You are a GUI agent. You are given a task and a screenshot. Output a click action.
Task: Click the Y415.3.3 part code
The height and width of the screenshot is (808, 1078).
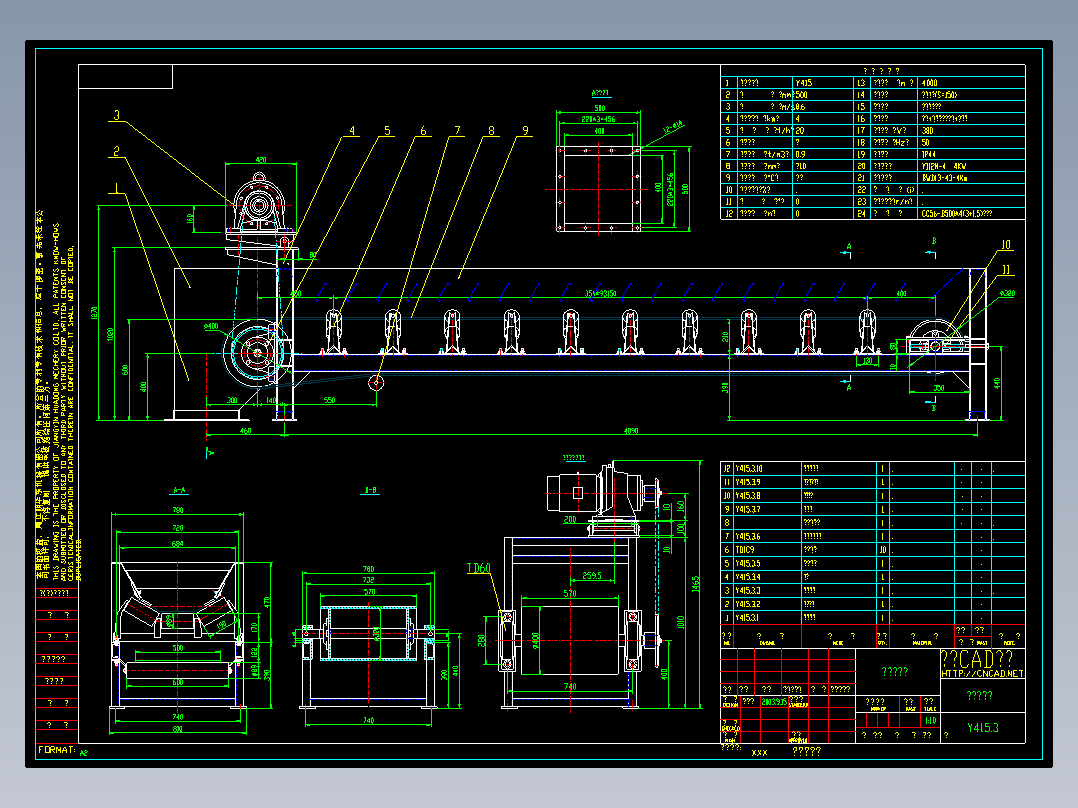point(748,591)
